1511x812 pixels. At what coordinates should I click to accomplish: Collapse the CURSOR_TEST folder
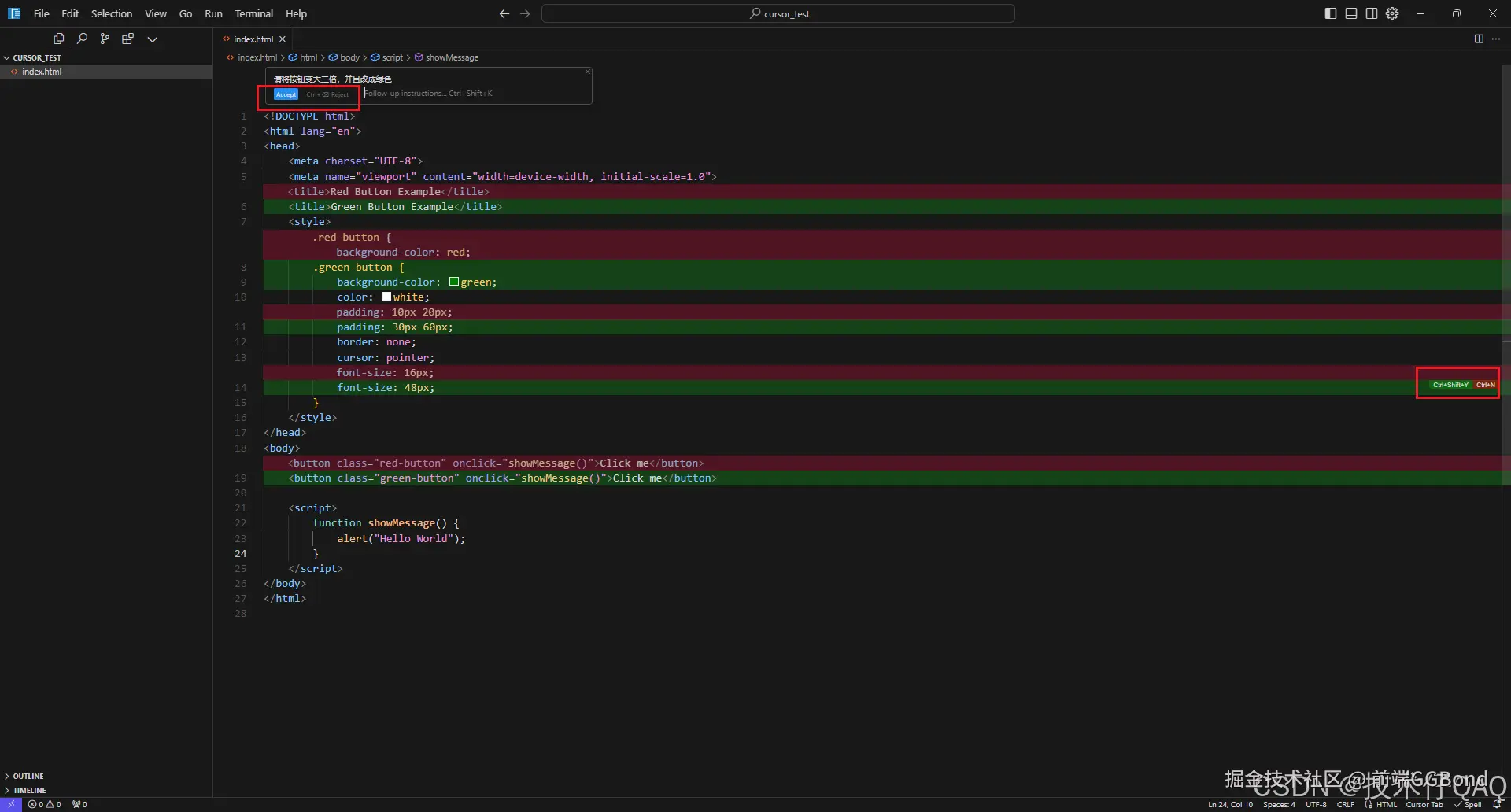(36, 57)
